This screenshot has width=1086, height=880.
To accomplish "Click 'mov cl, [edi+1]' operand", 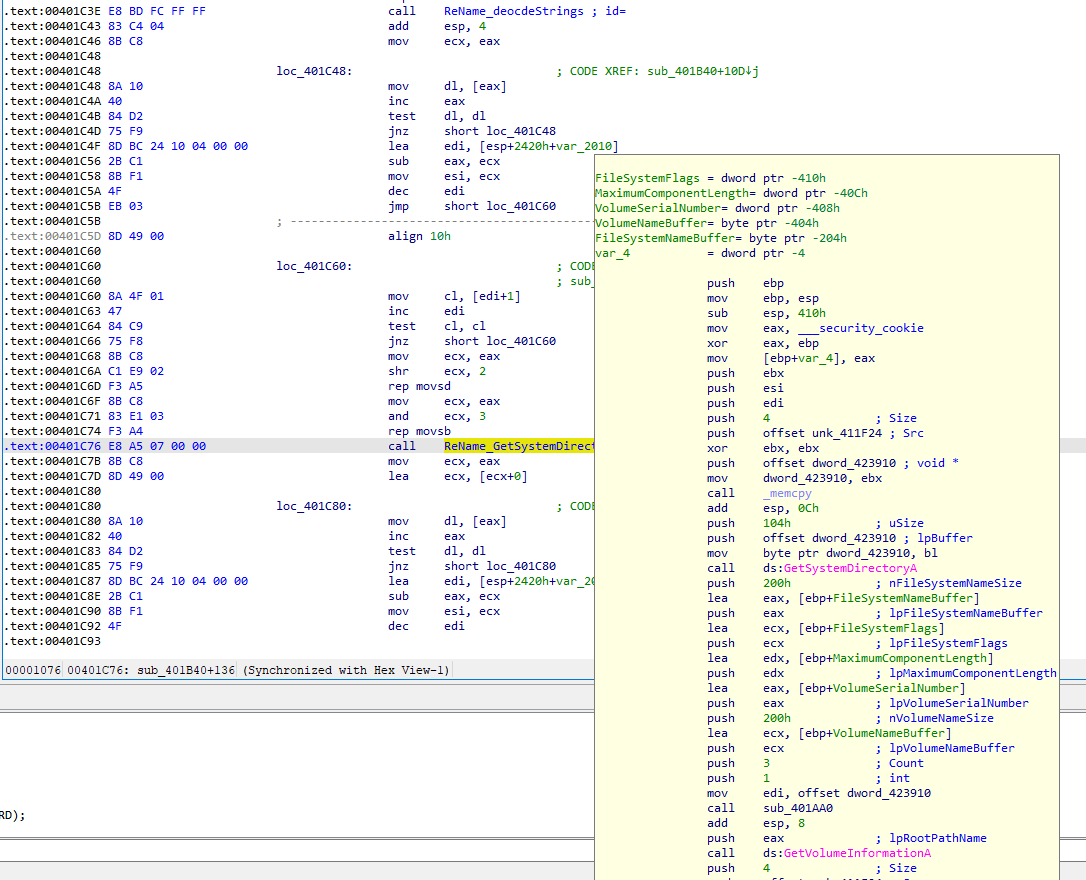I will [482, 296].
